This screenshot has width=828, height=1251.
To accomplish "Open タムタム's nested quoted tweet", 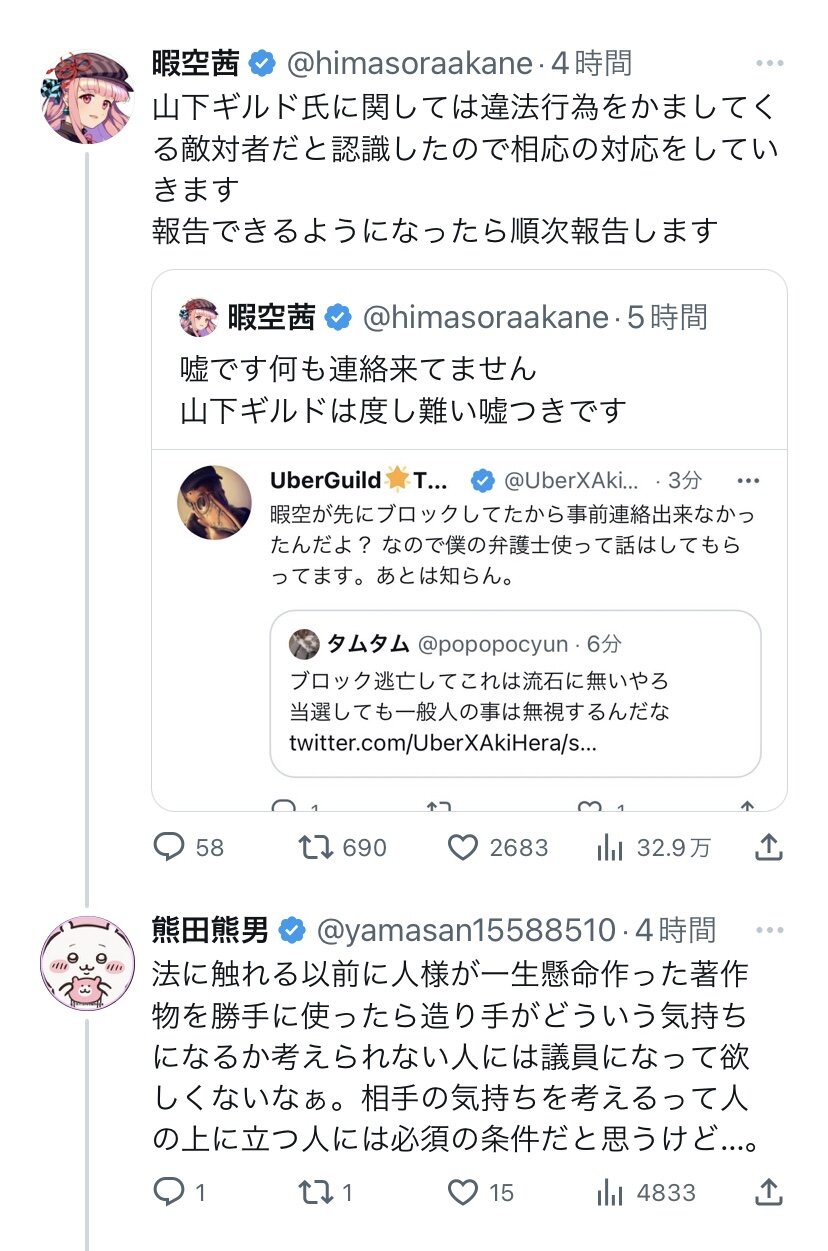I will coord(515,693).
